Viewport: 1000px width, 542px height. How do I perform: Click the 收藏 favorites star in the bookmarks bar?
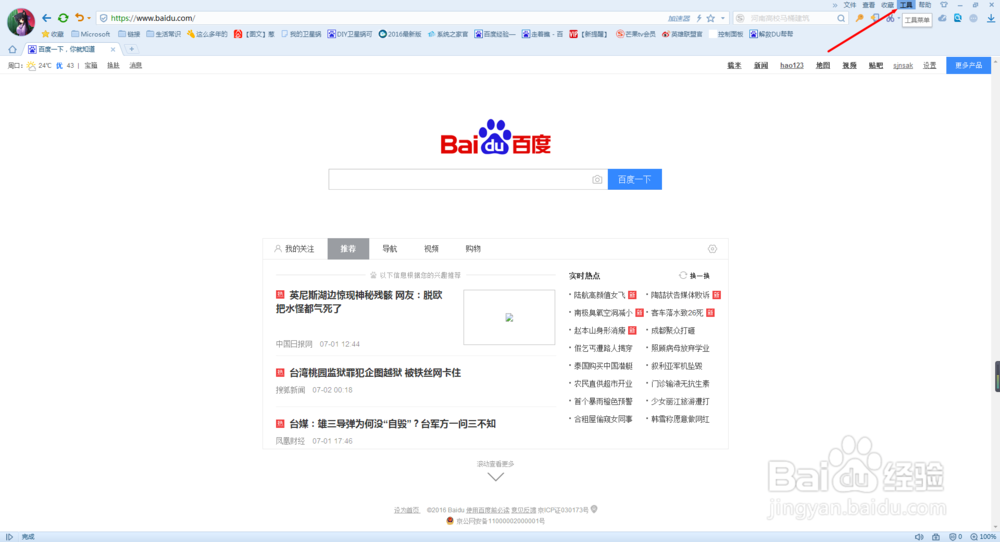click(52, 34)
